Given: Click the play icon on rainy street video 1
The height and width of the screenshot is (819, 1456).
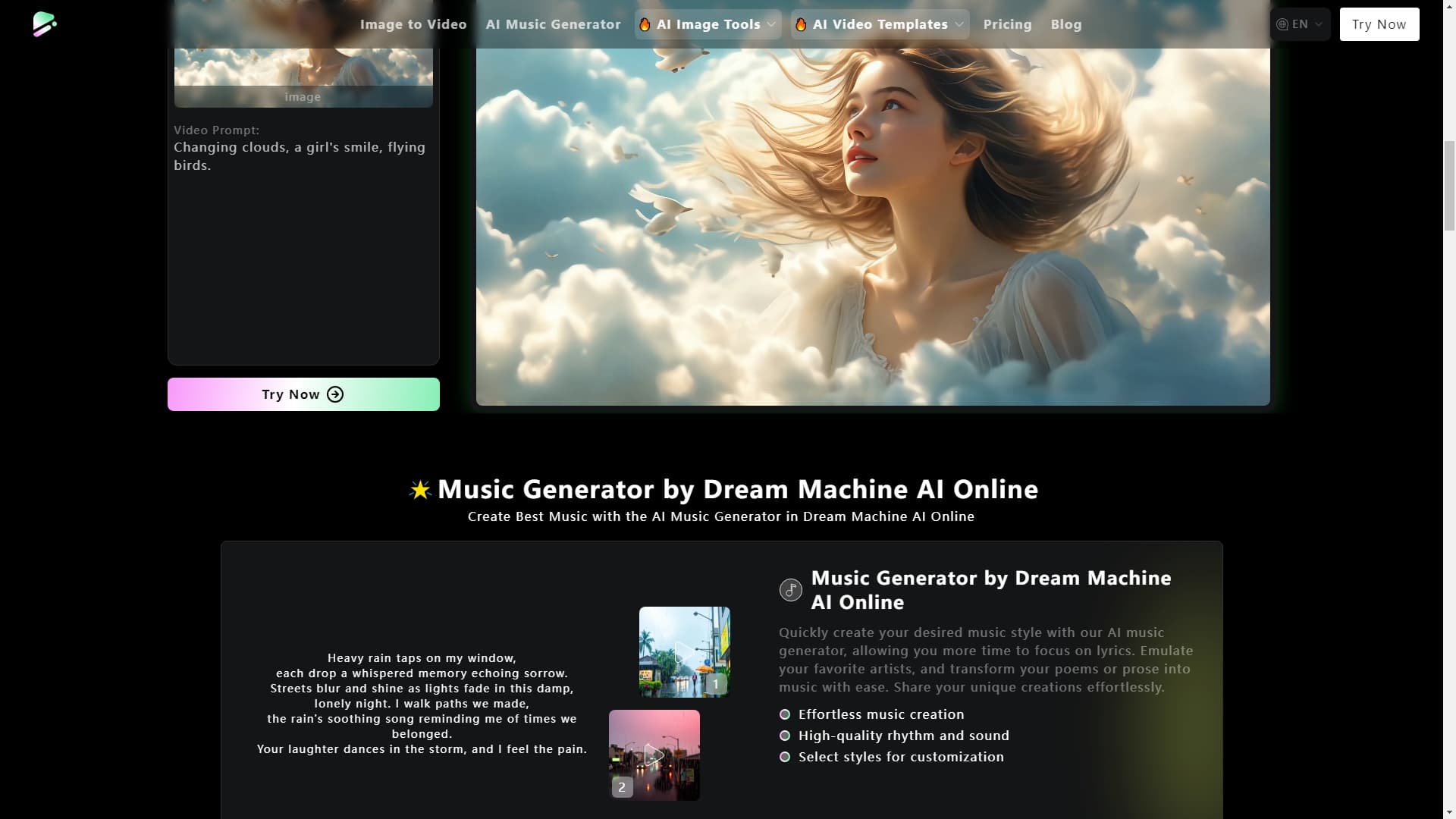Looking at the screenshot, I should tap(683, 651).
